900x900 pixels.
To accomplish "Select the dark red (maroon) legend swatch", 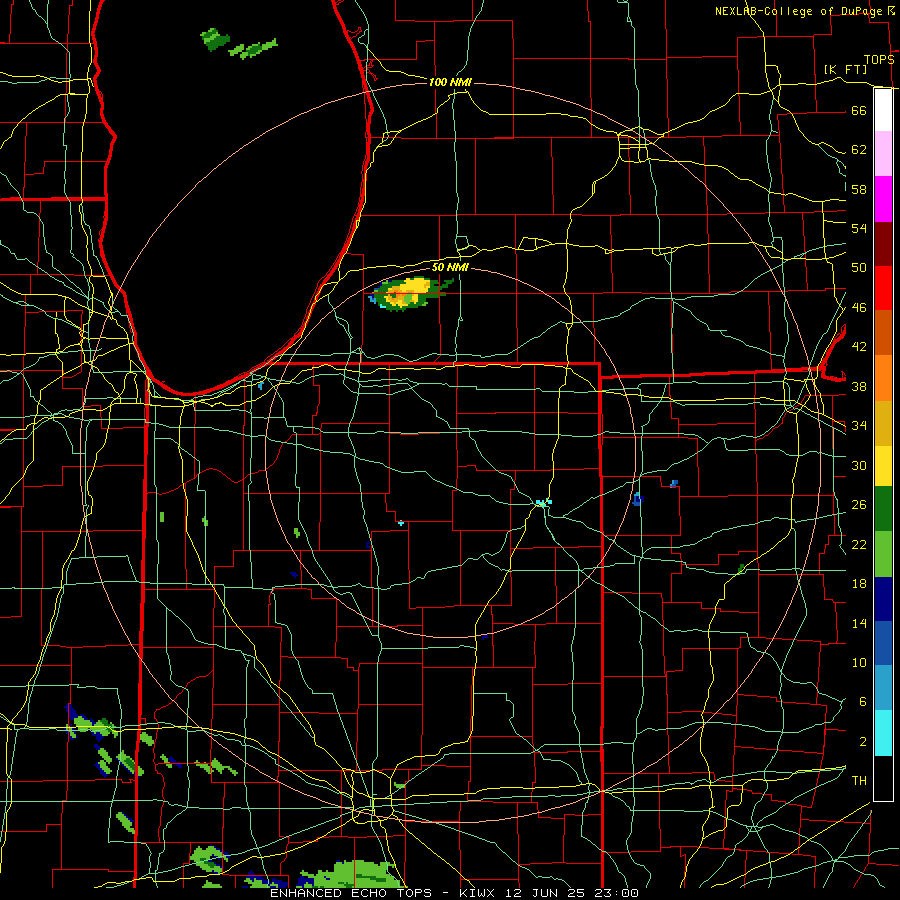I will click(883, 244).
